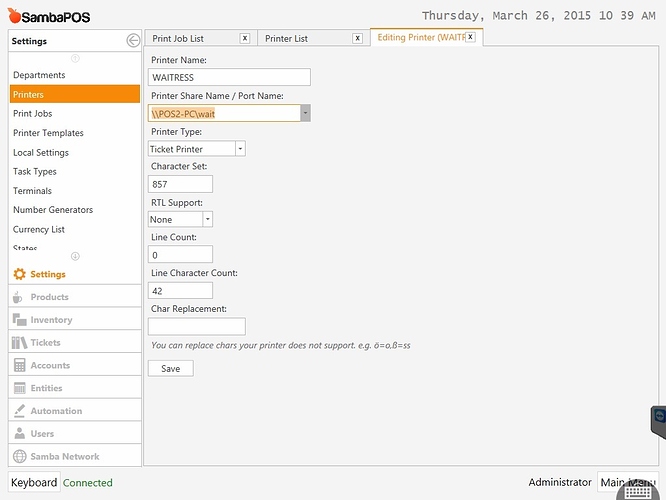Click the SambaPOS logo
This screenshot has width=666, height=500.
[x=49, y=16]
